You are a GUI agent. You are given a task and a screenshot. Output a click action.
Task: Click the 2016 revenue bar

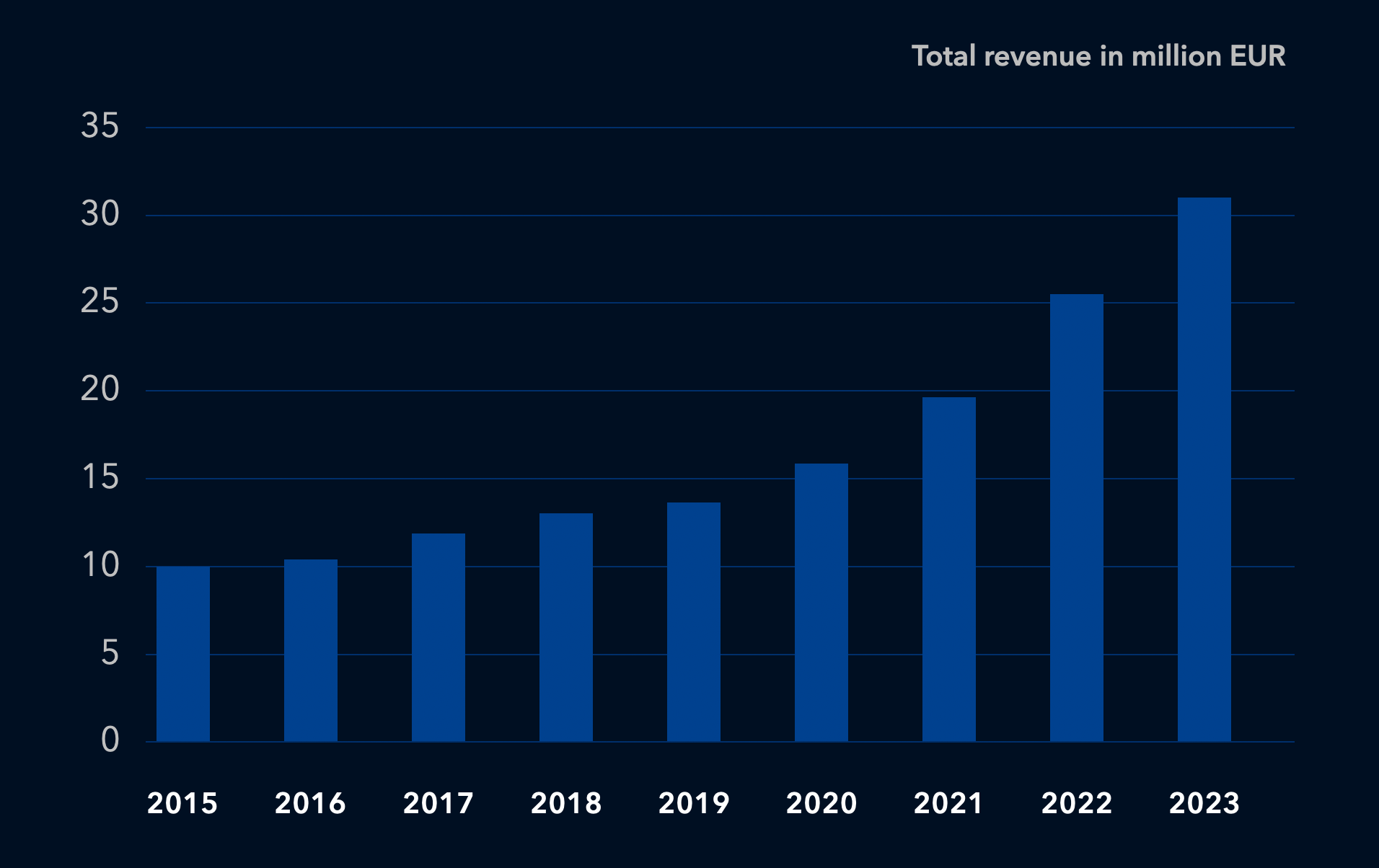[x=311, y=650]
